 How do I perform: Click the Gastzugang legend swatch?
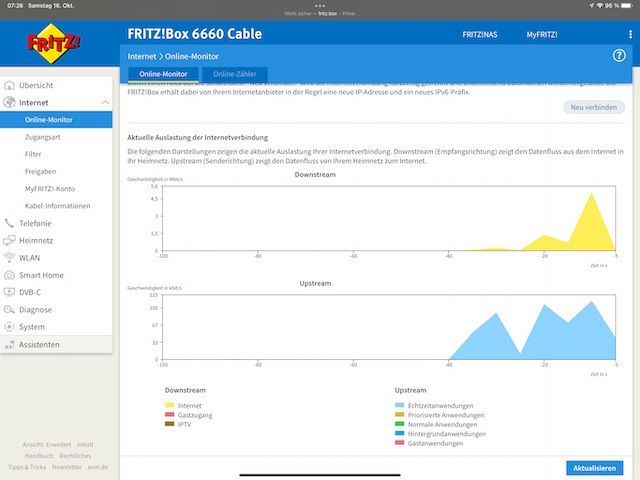click(x=169, y=415)
